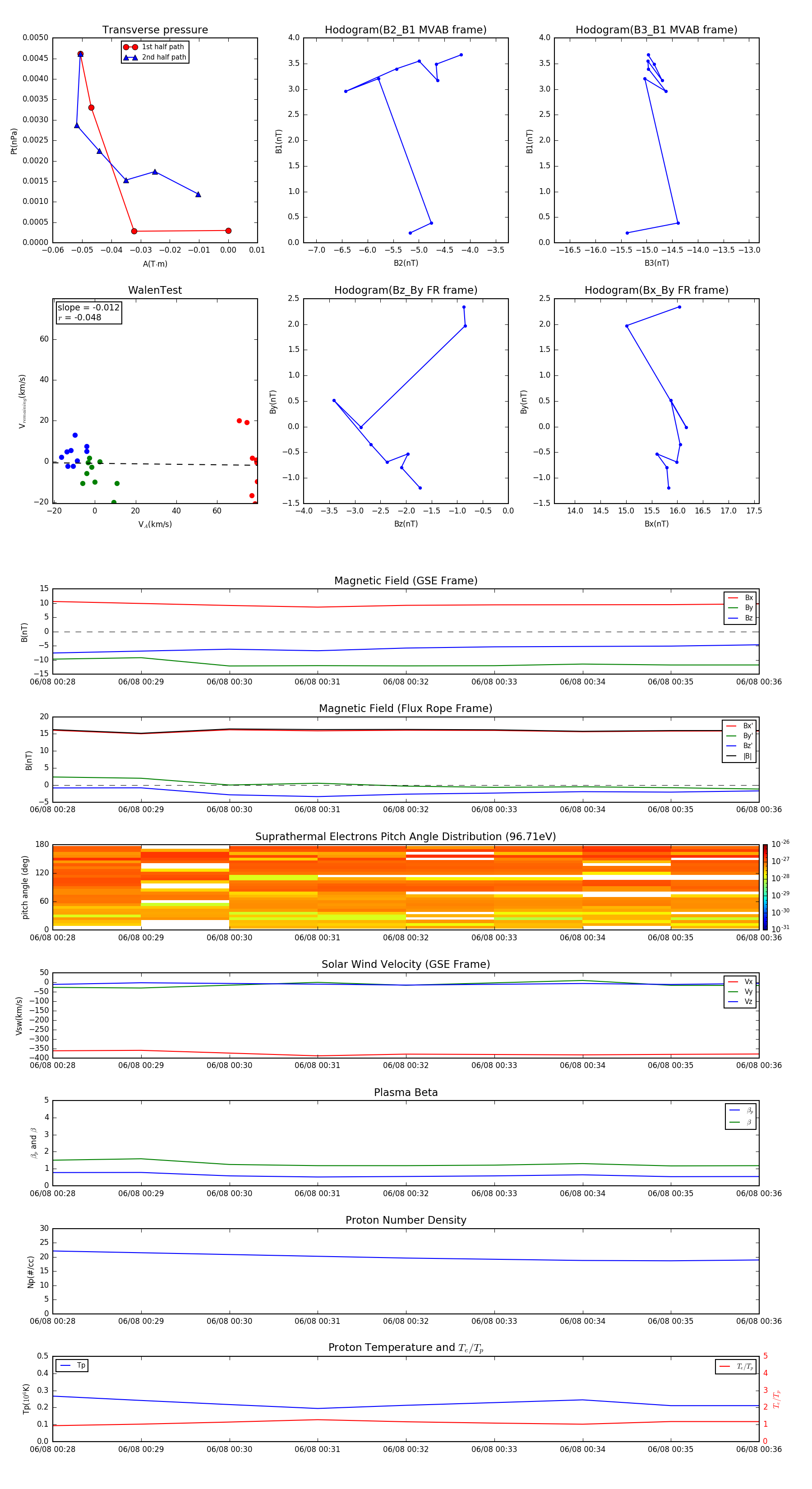Click the 'Transverse pressure' plot title

click(155, 30)
